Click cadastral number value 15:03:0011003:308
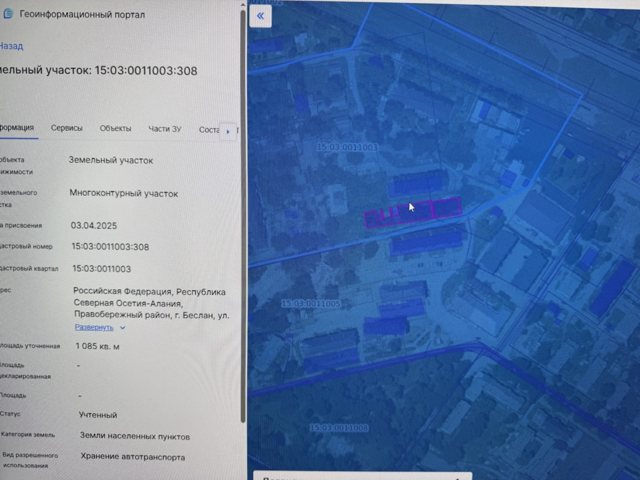640x480 pixels. [x=110, y=247]
